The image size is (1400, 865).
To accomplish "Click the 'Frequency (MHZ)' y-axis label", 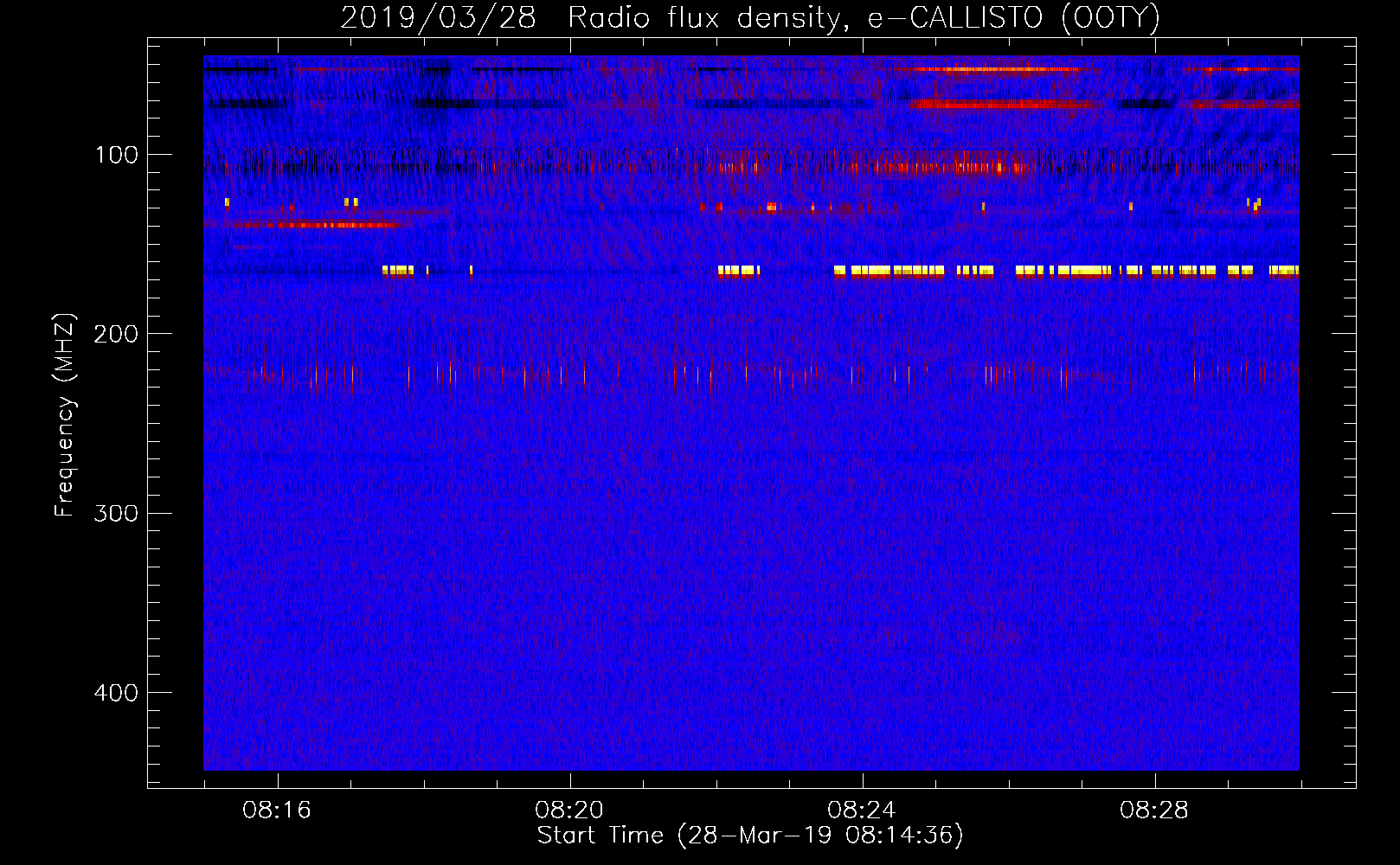I will click(65, 415).
